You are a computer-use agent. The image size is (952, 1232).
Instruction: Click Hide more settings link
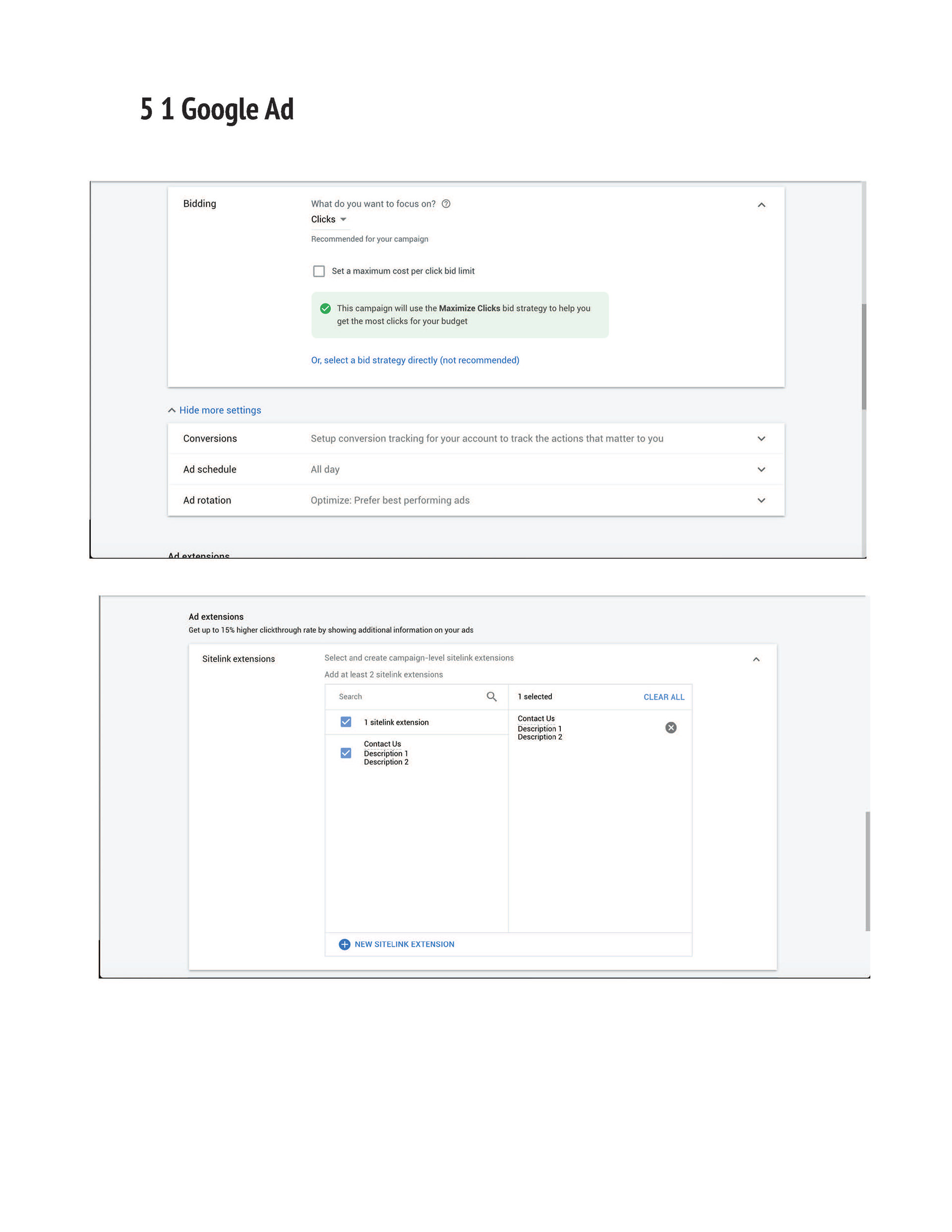click(220, 410)
